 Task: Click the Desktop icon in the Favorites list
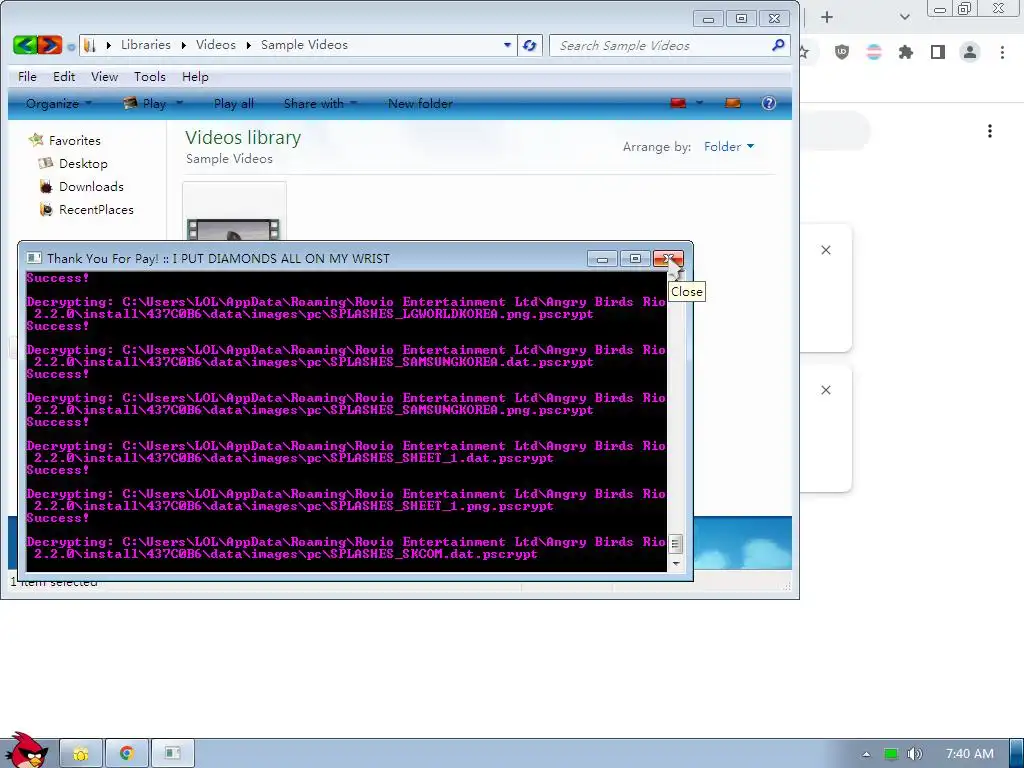tap(46, 163)
